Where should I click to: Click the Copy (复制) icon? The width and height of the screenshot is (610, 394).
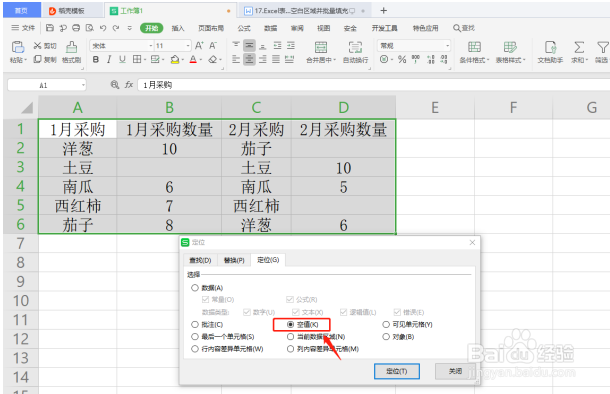point(37,59)
